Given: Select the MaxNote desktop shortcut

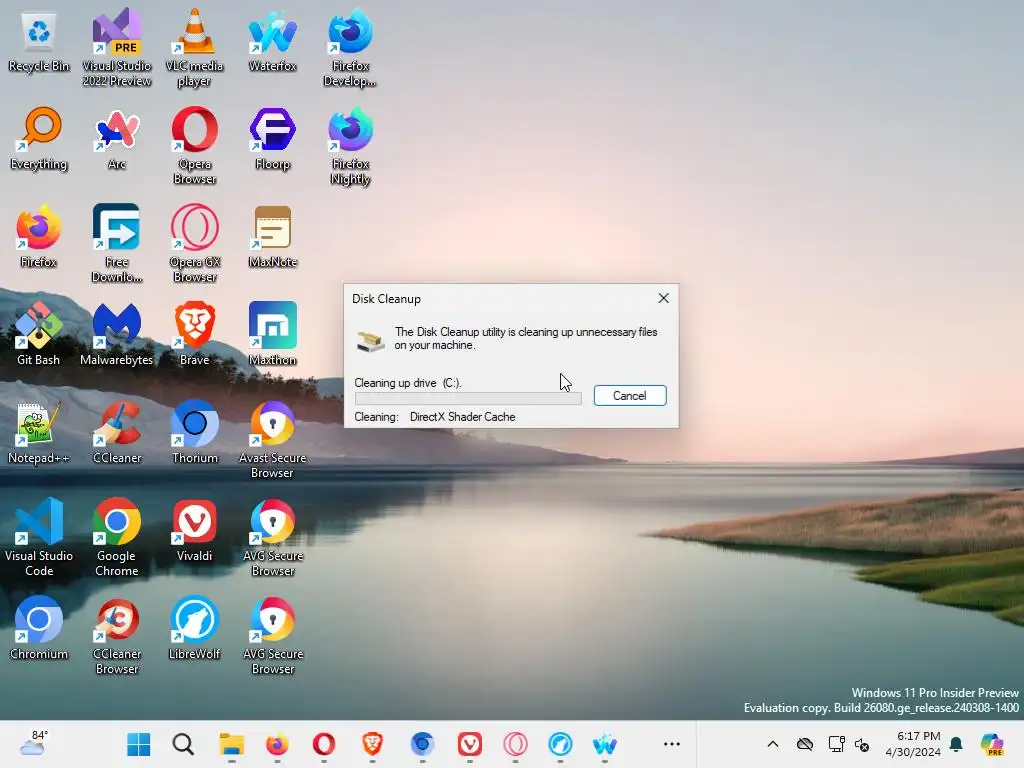Looking at the screenshot, I should click(273, 238).
